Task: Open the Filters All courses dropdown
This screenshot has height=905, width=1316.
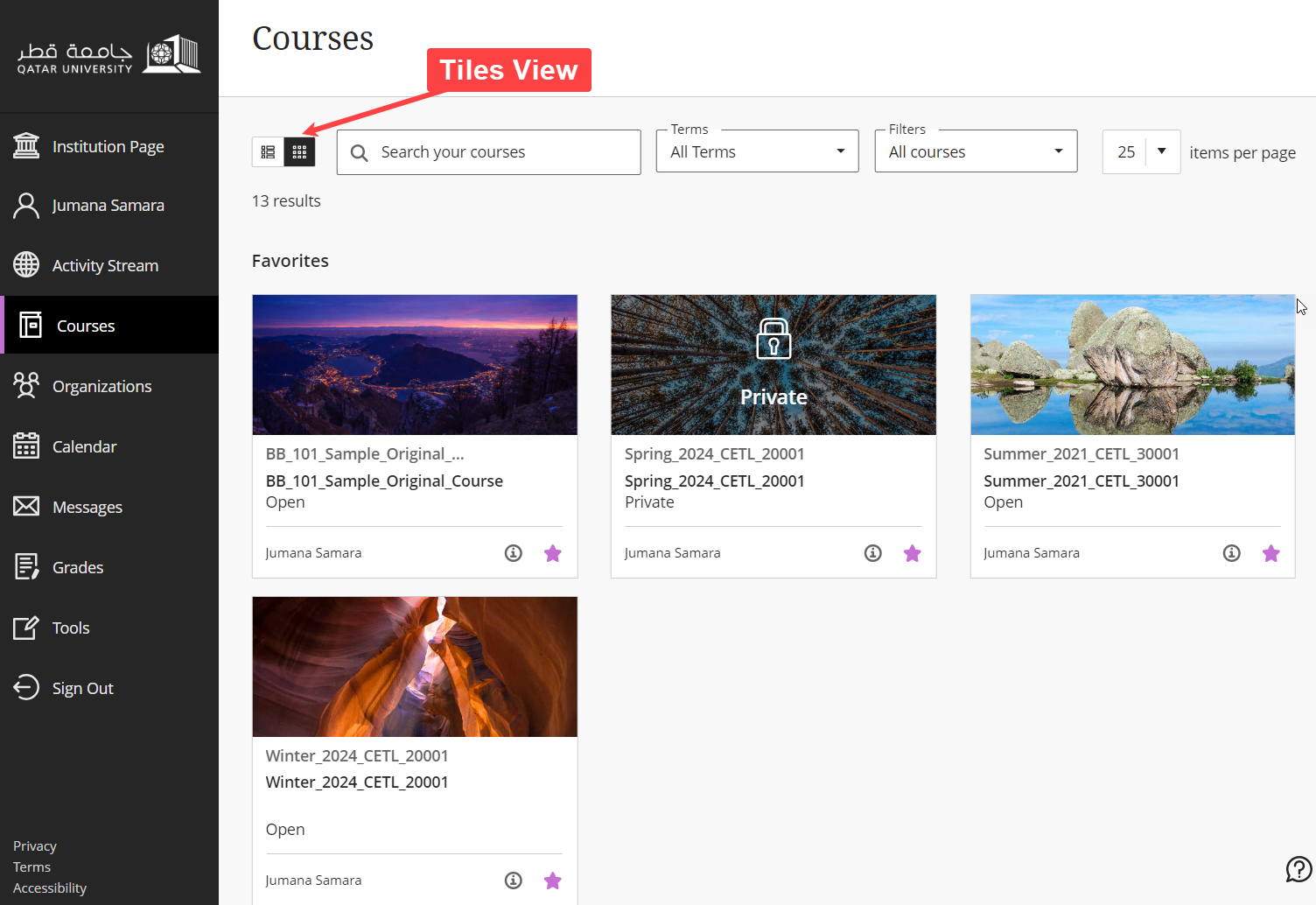Action: click(976, 152)
